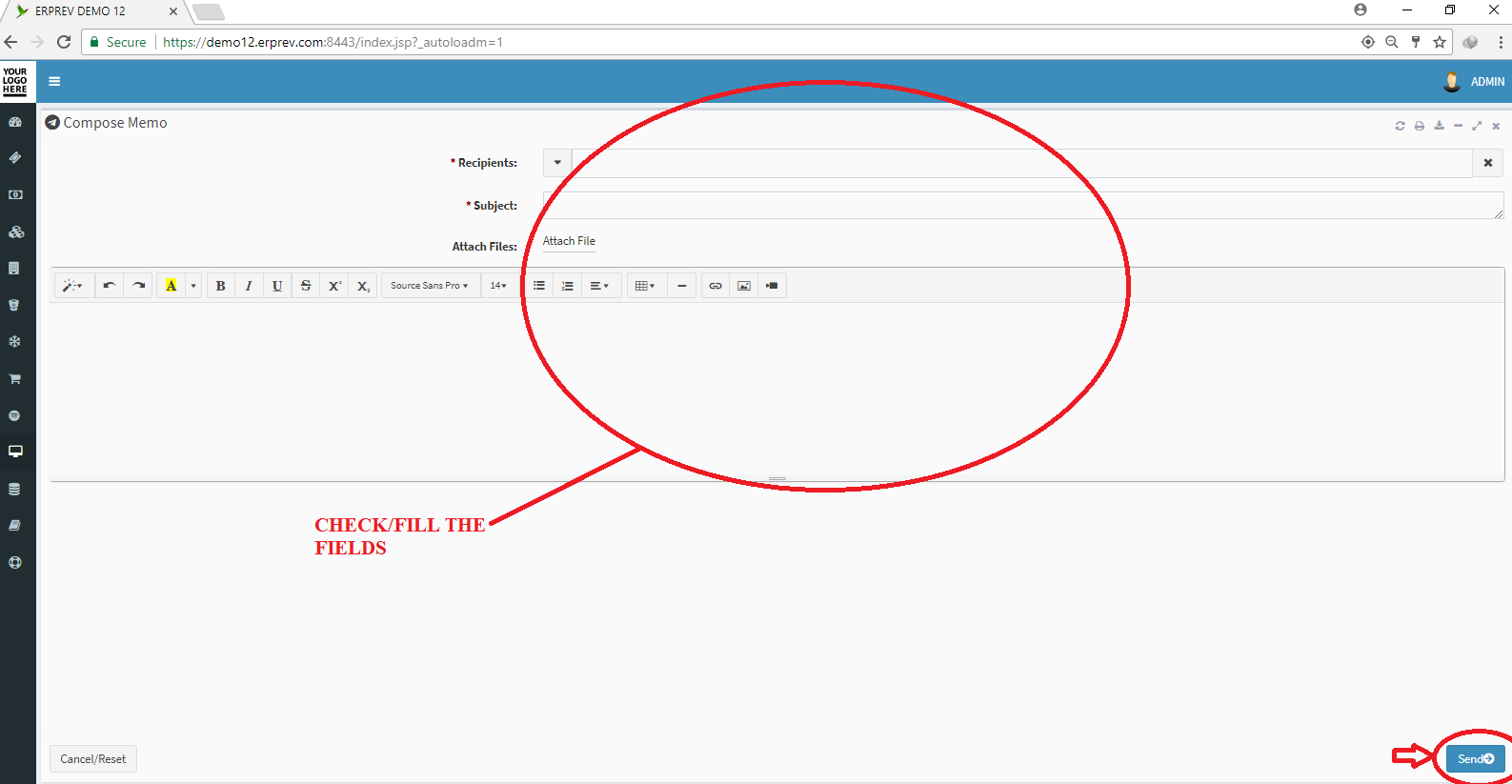Screen dimensions: 1512x784
Task: Click the Cancel/Reset button
Action: pos(93,759)
